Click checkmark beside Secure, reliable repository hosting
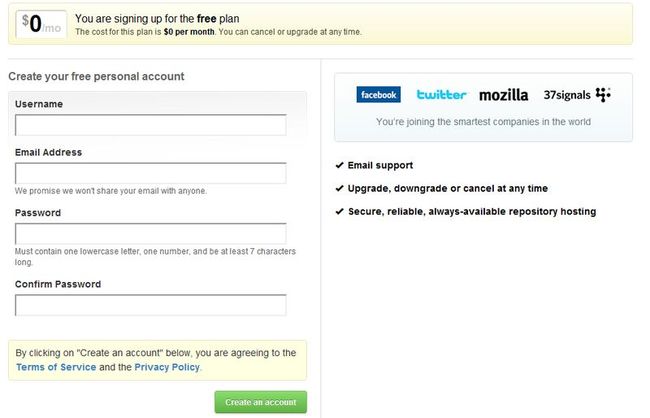 [340, 211]
